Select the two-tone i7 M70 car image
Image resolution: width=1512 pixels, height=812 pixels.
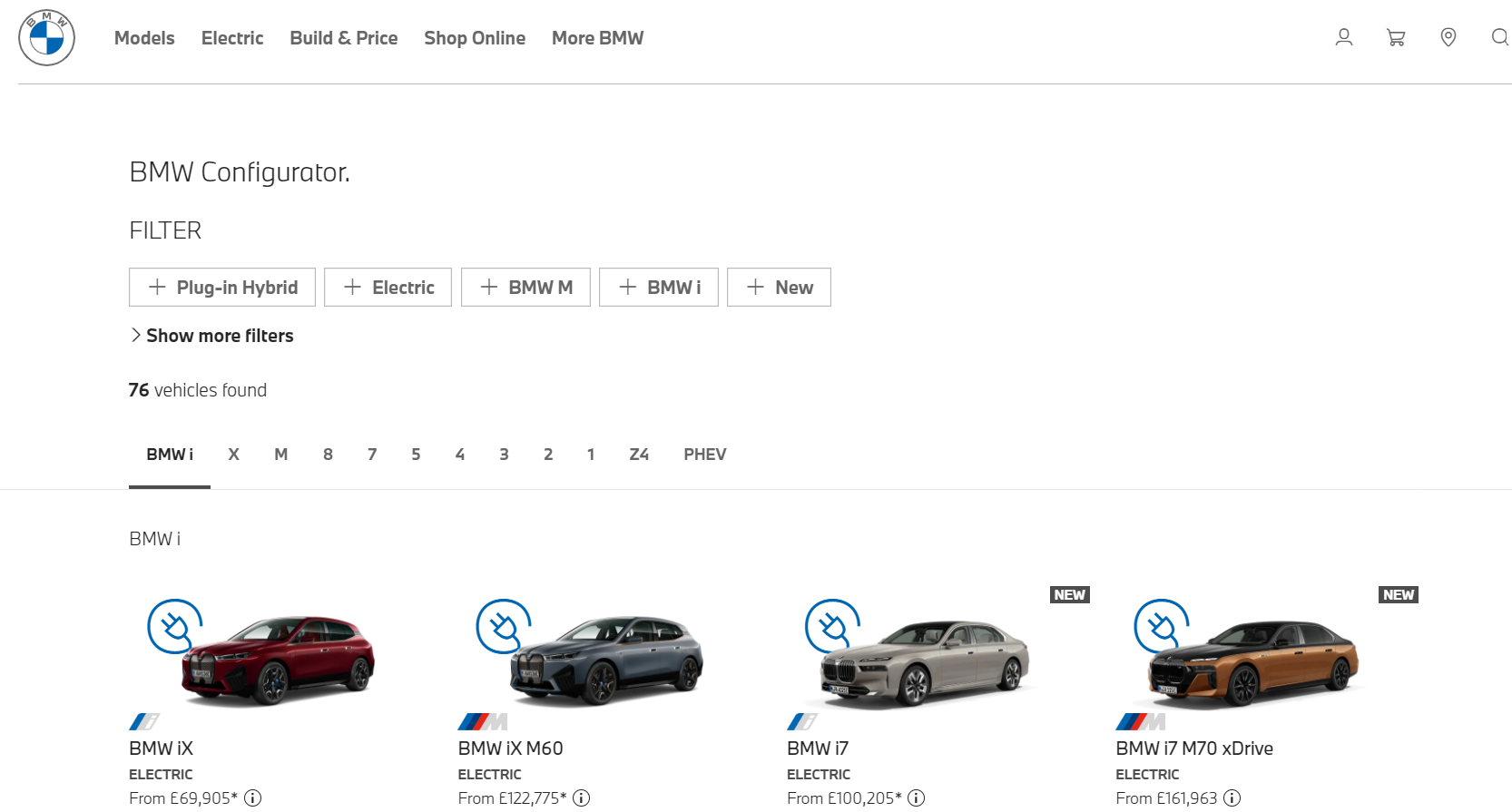click(1253, 662)
